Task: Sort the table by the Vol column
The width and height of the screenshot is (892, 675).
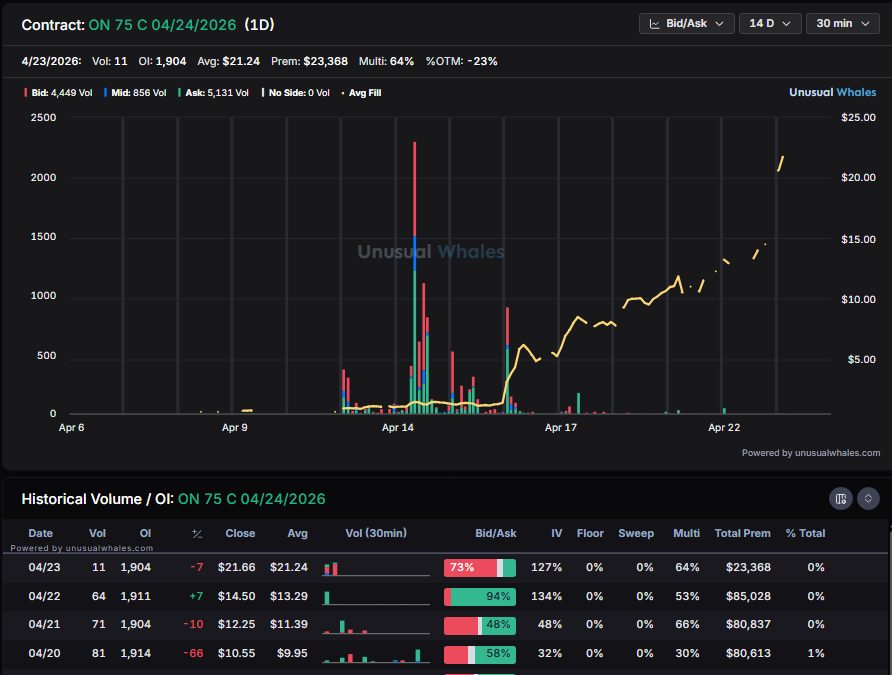Action: (96, 533)
